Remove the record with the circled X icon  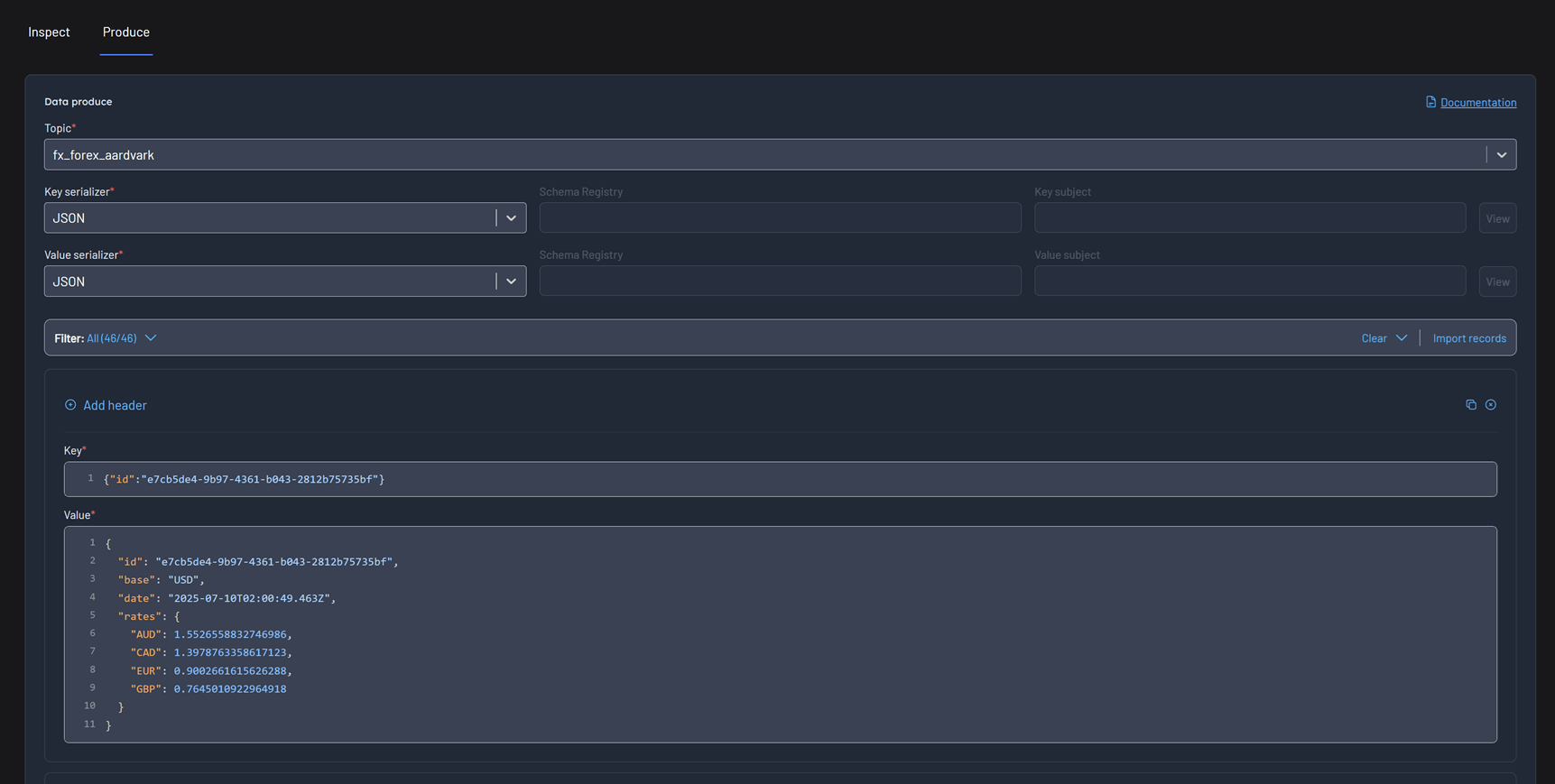(1490, 405)
